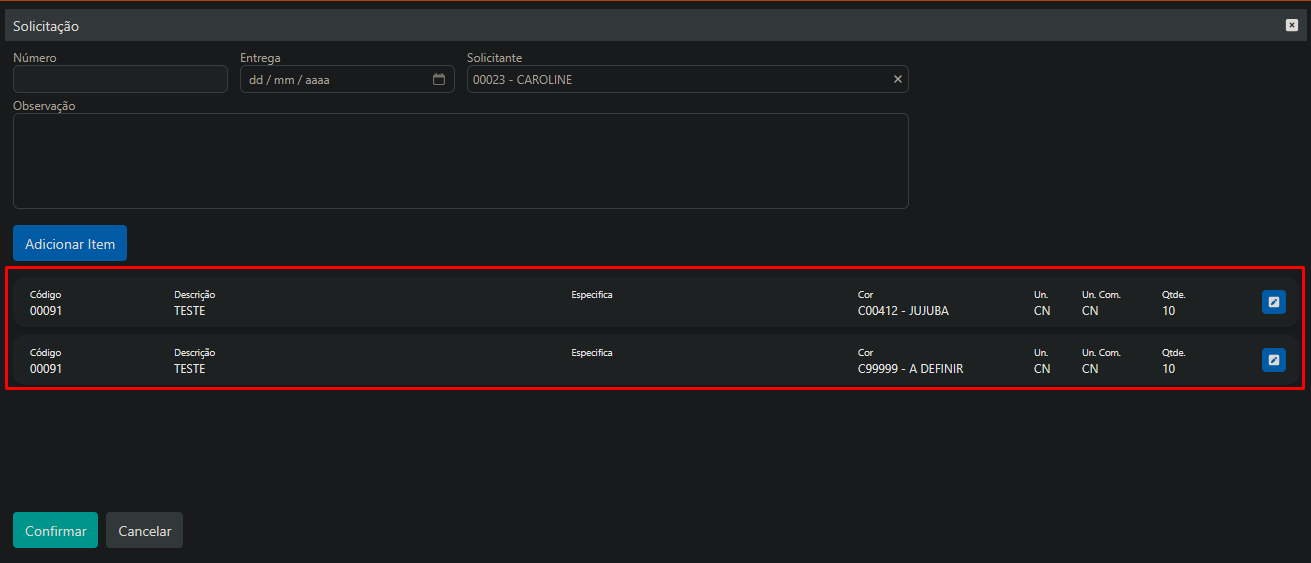Click quantity 10 in the JUJUBA row
Viewport: 1311px width, 563px height.
pyautogui.click(x=1168, y=311)
